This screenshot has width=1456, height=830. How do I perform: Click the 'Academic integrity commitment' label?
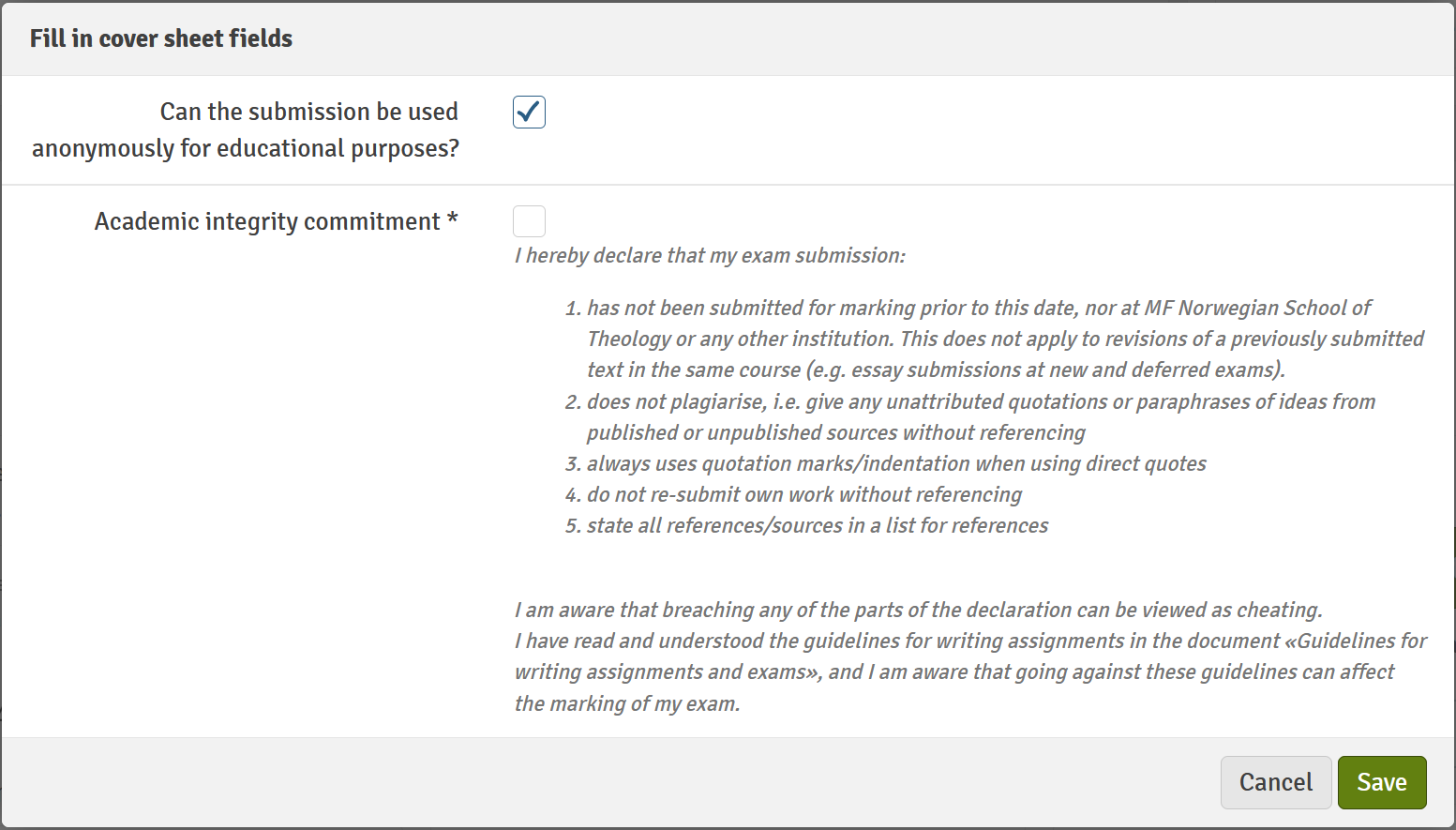267,221
